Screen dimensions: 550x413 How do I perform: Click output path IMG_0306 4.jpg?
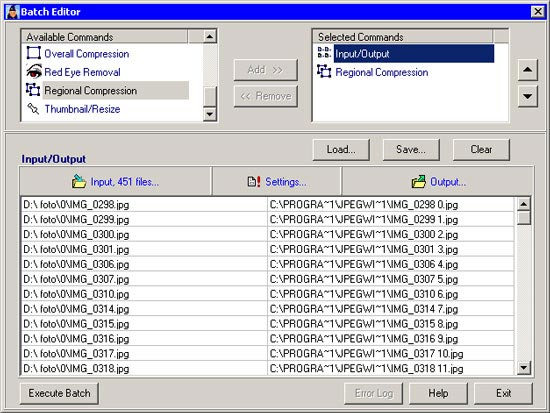tap(391, 264)
